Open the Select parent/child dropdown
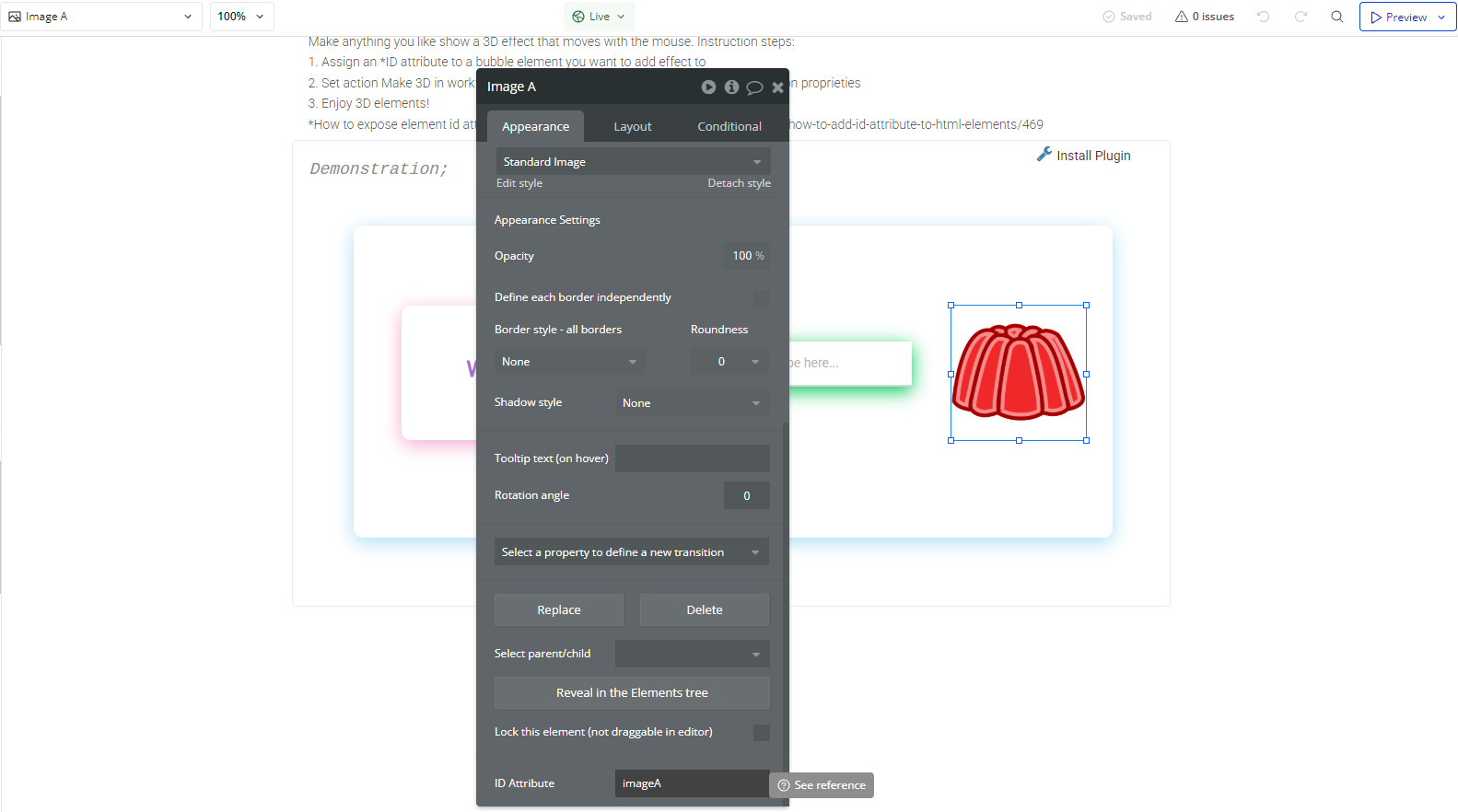Viewport: 1458px width, 812px height. click(x=692, y=654)
